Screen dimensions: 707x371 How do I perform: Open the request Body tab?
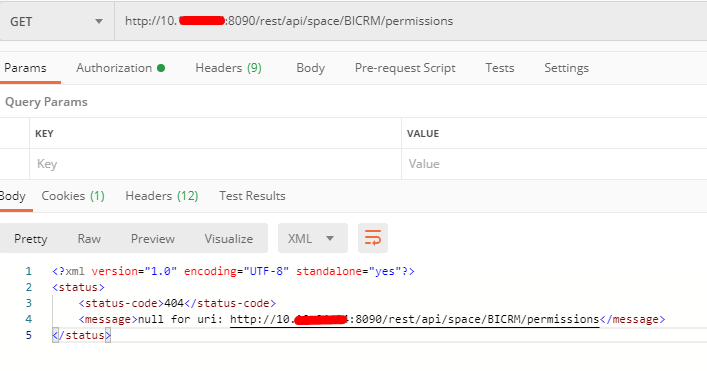click(311, 68)
